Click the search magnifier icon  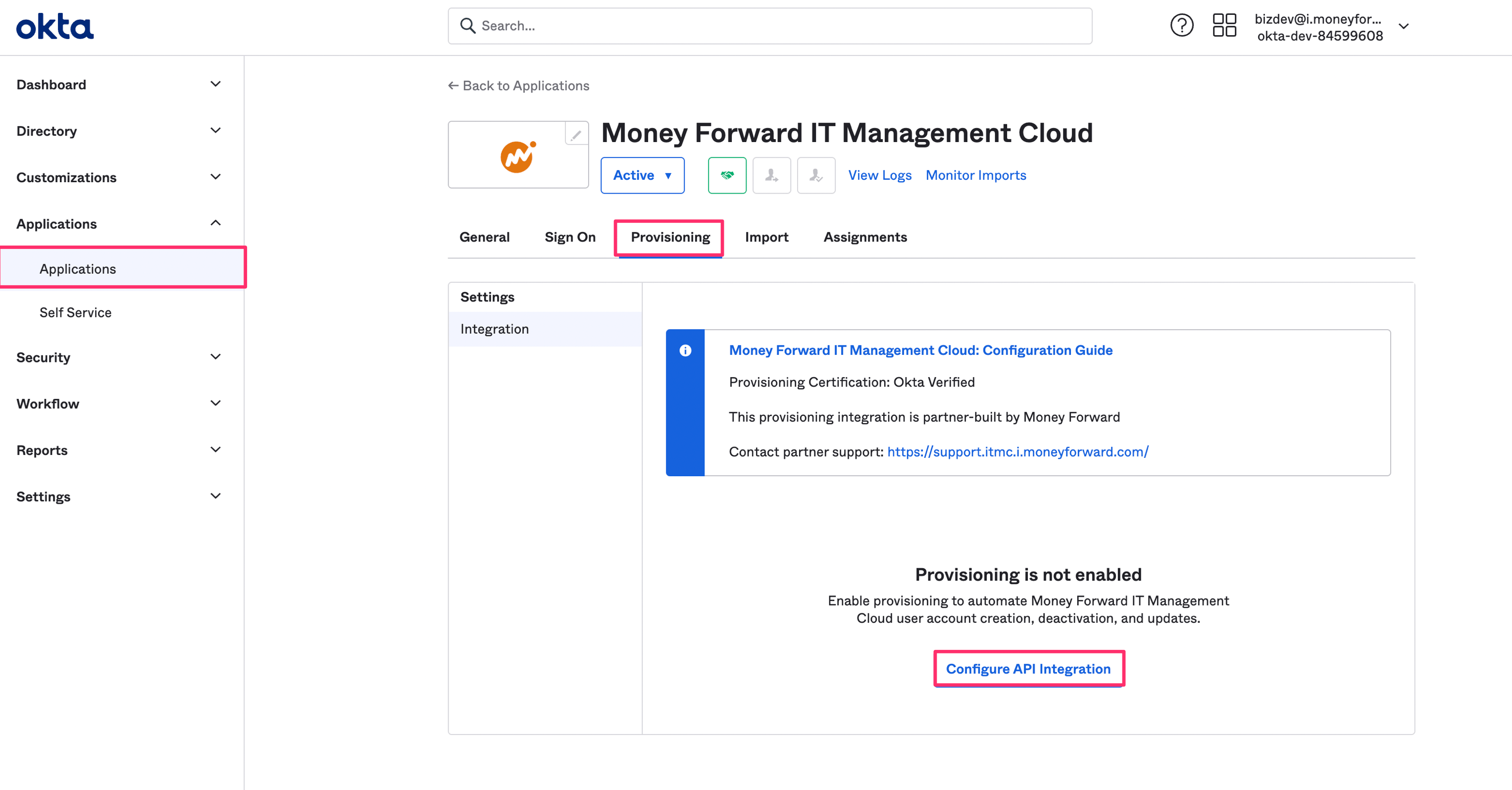pyautogui.click(x=467, y=26)
